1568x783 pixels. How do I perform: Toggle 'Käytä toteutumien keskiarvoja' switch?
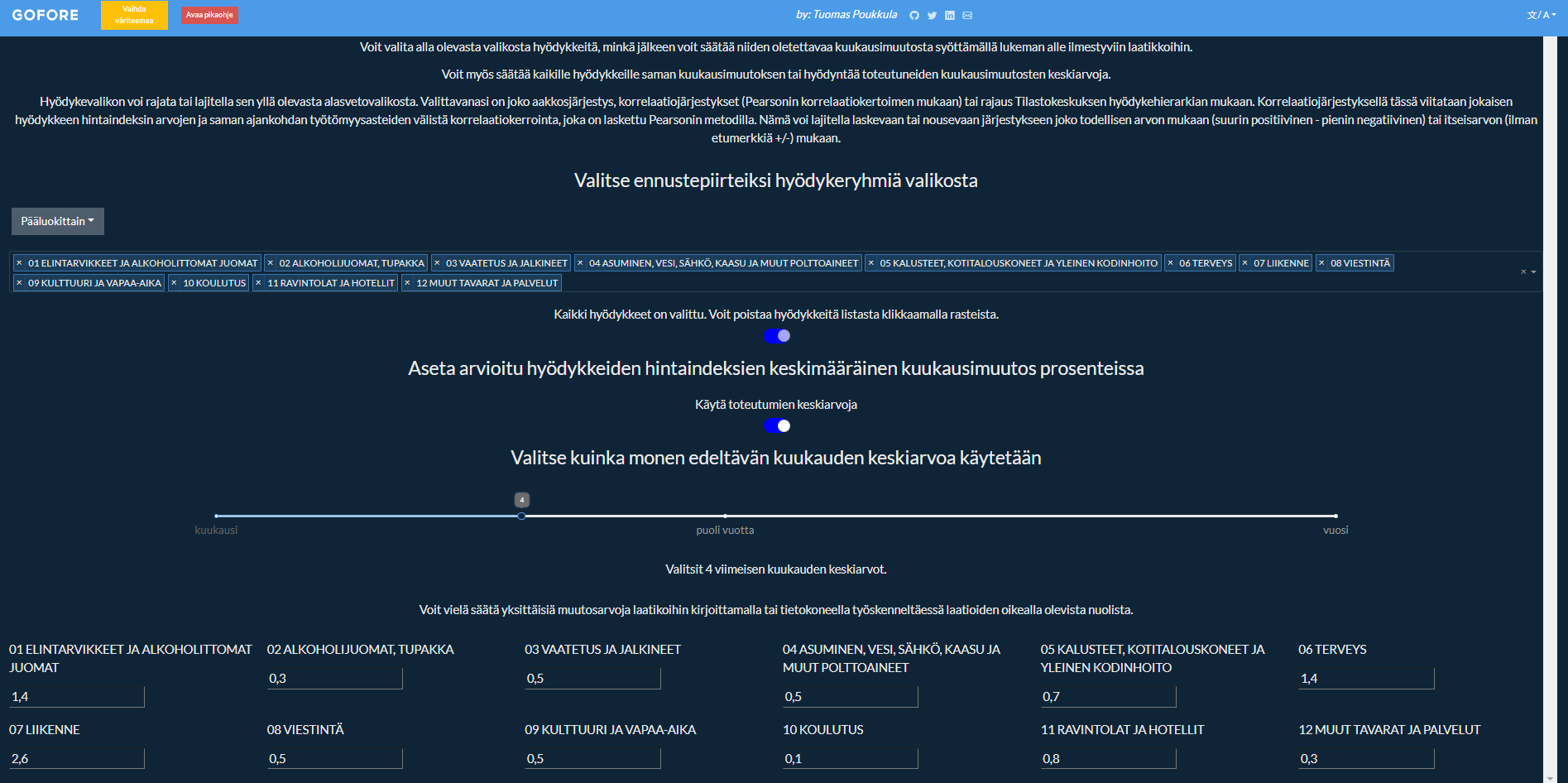point(777,426)
